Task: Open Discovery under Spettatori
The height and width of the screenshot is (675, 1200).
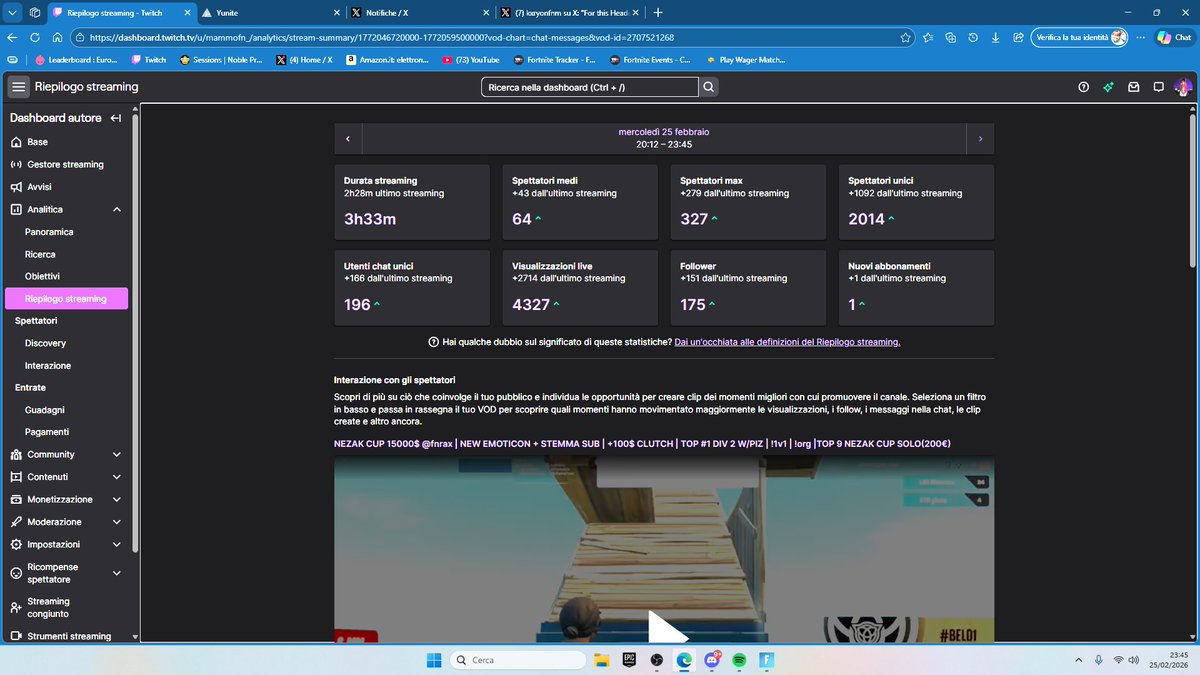Action: 66,343
